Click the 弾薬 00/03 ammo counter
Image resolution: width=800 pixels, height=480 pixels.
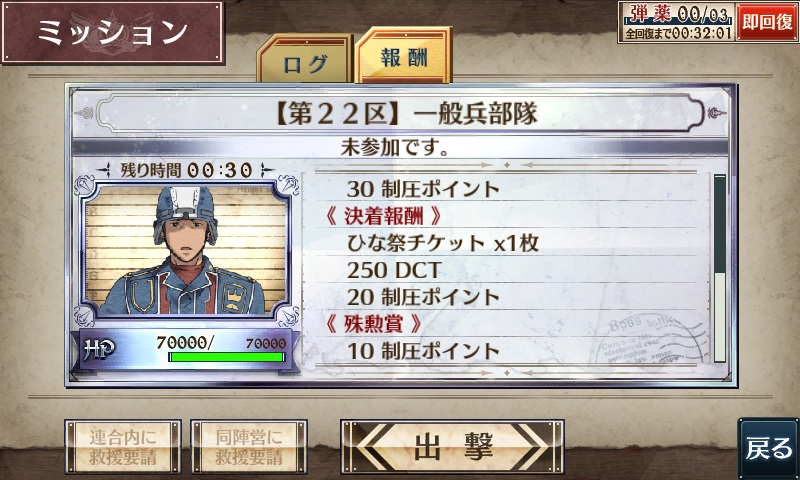(677, 14)
